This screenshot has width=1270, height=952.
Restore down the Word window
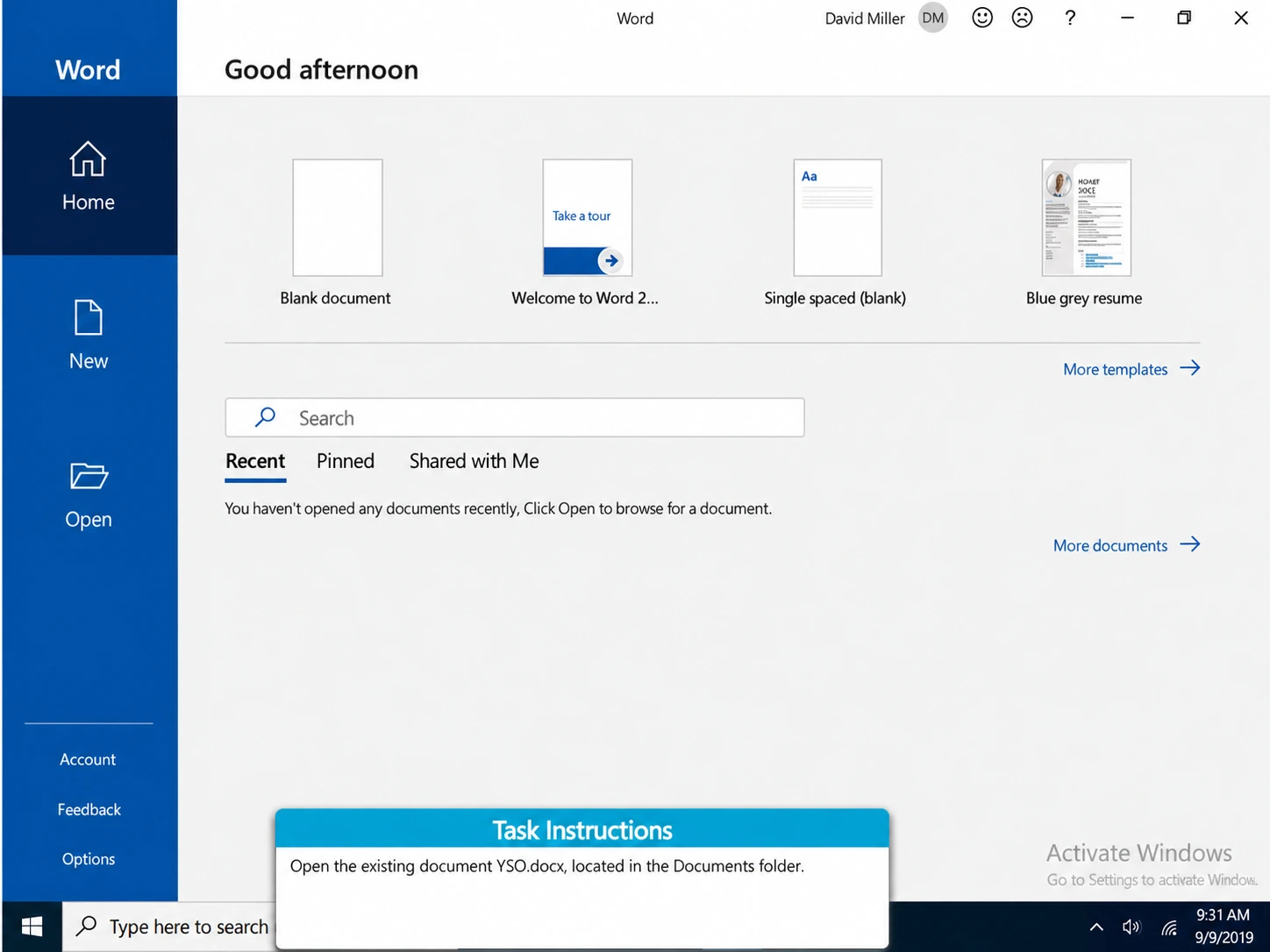click(x=1184, y=18)
